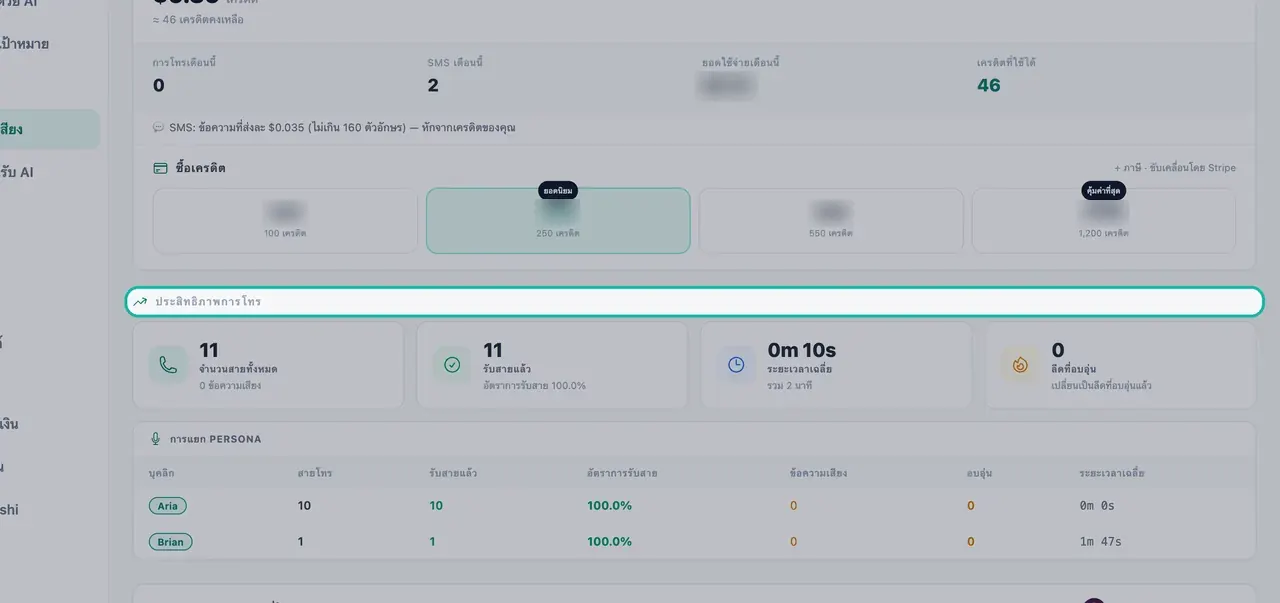
Task: Click the การแยก PERSONA table title
Action: [x=215, y=439]
